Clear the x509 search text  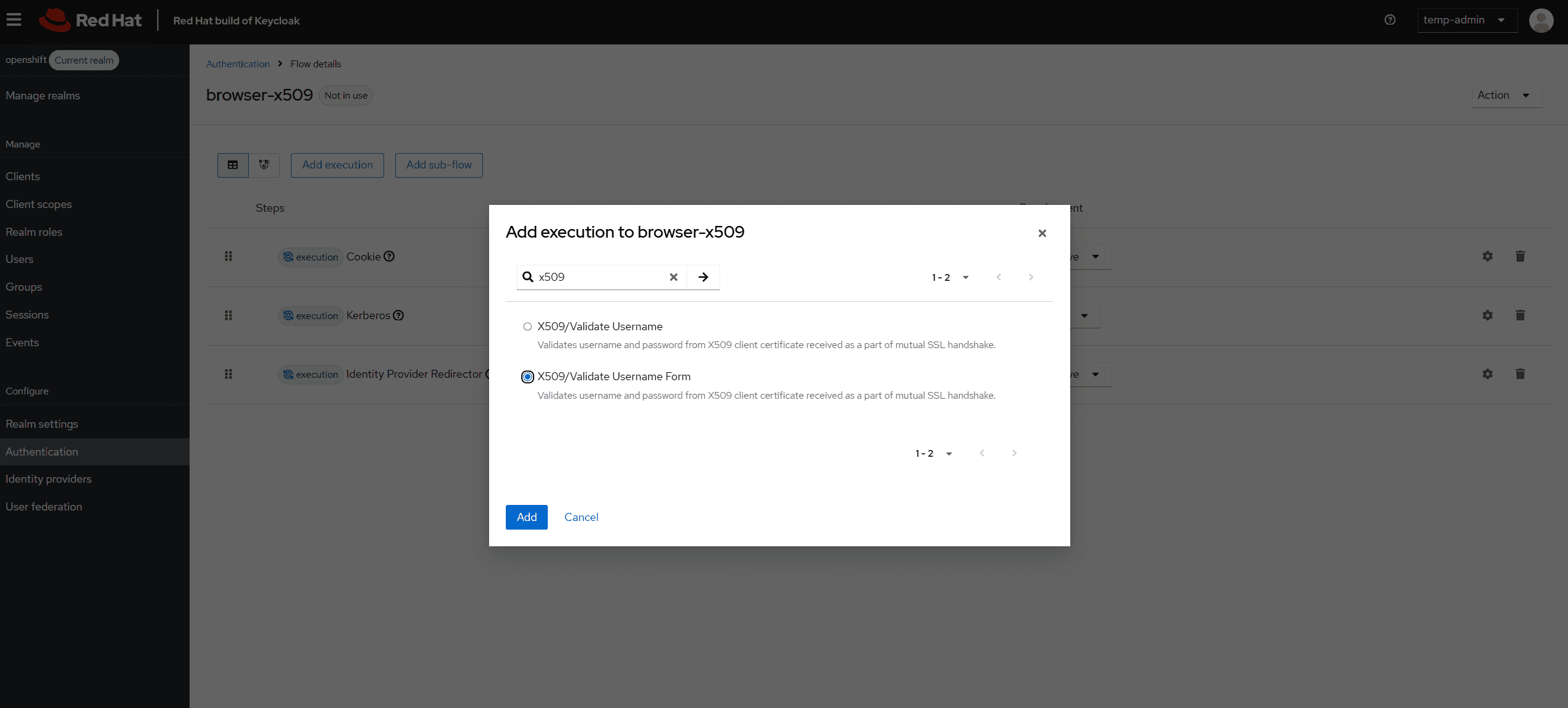[x=674, y=277]
